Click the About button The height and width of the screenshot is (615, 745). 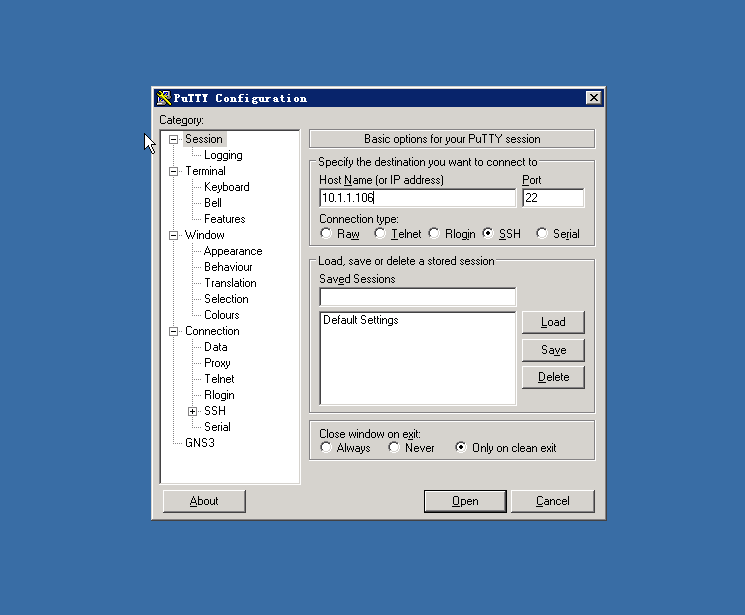204,501
